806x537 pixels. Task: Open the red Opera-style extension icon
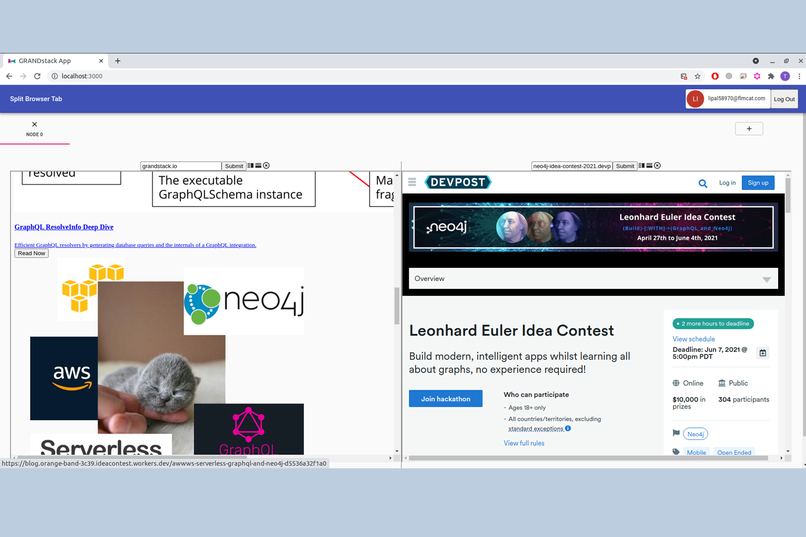[x=715, y=76]
